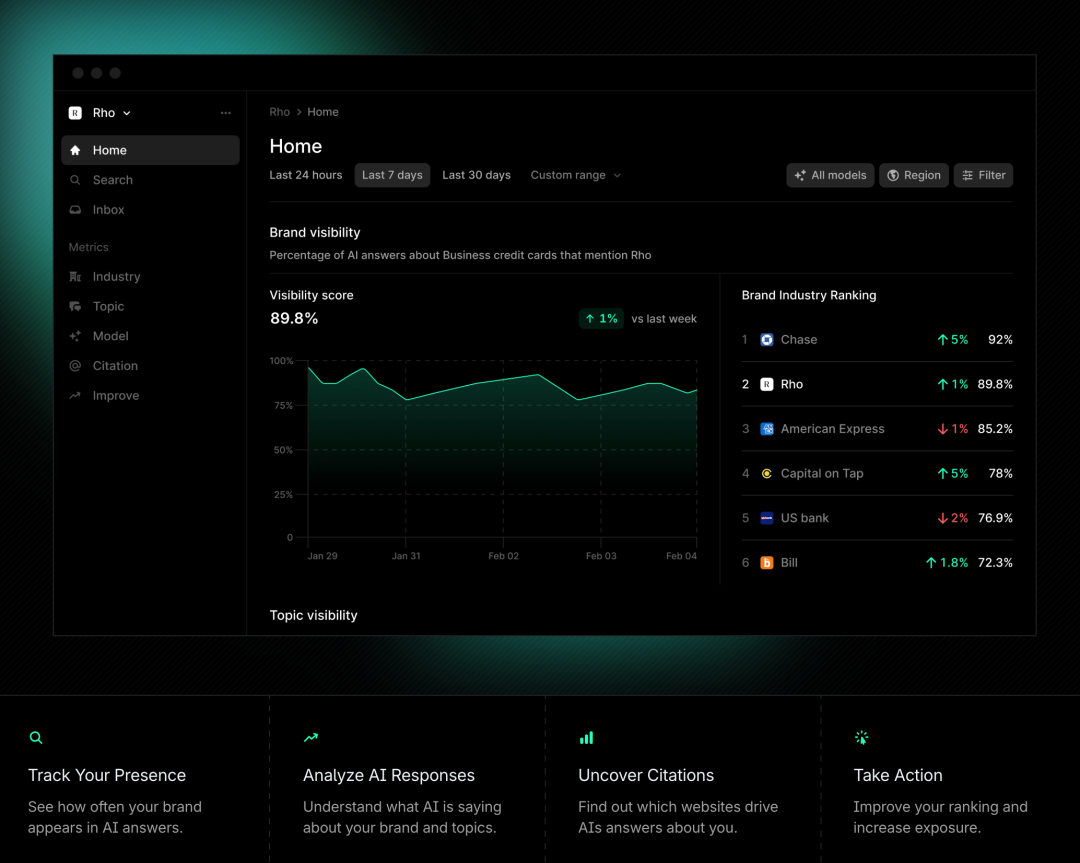The height and width of the screenshot is (863, 1080).
Task: Select the Last 7 days range
Action: [393, 175]
